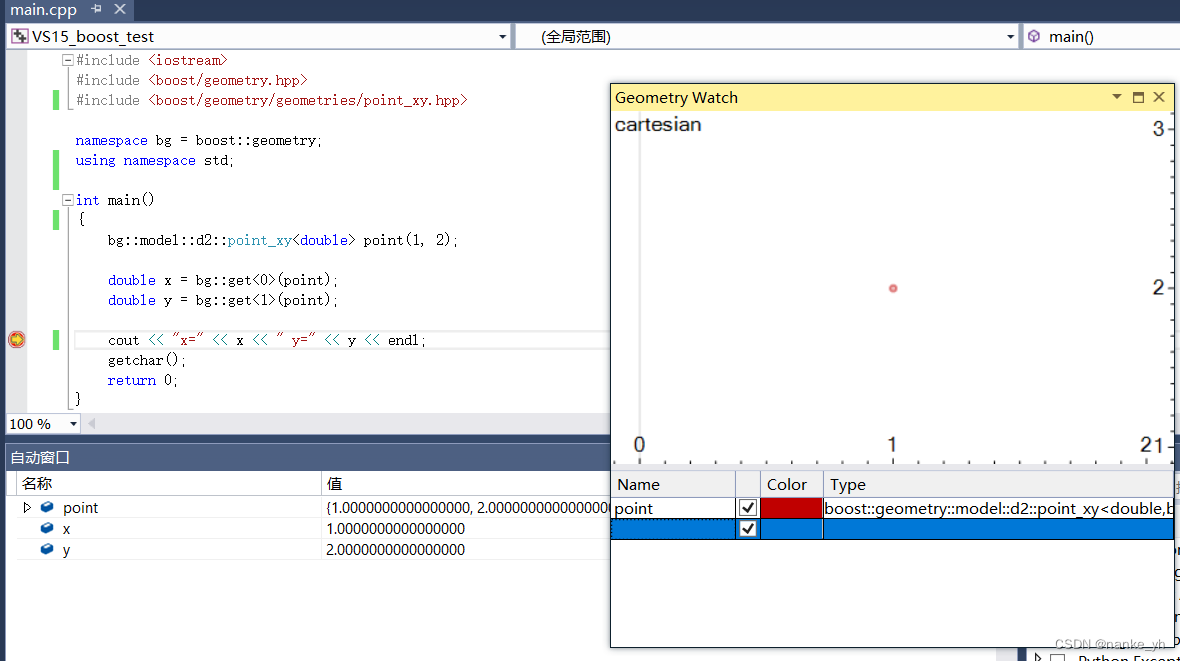Screen dimensions: 1180x661
Task: Click the purple diamond icon beside point variable
Action: tap(47, 507)
